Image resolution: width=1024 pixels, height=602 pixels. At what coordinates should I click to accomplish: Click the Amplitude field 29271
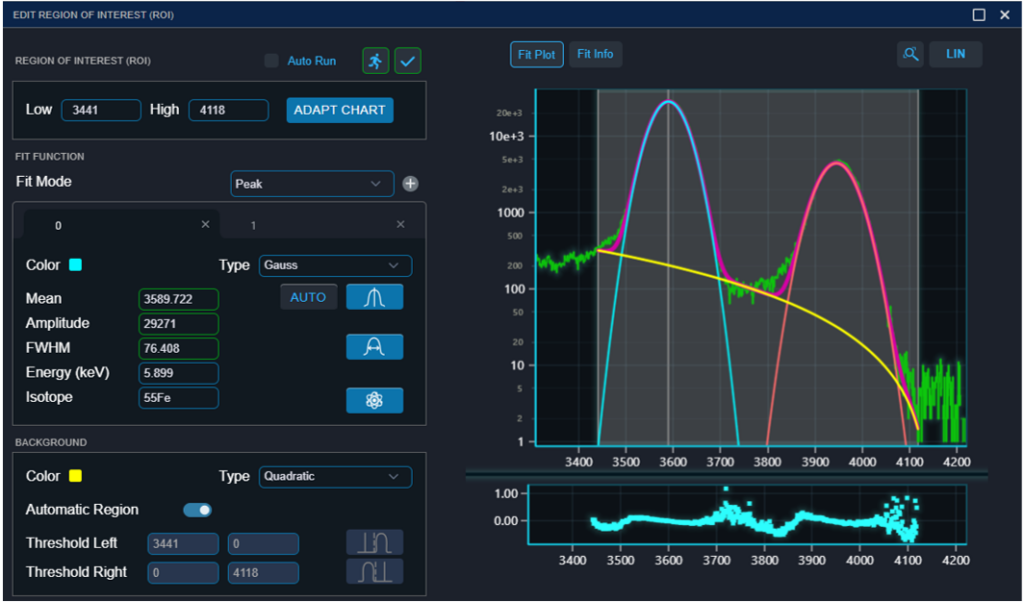pos(179,324)
